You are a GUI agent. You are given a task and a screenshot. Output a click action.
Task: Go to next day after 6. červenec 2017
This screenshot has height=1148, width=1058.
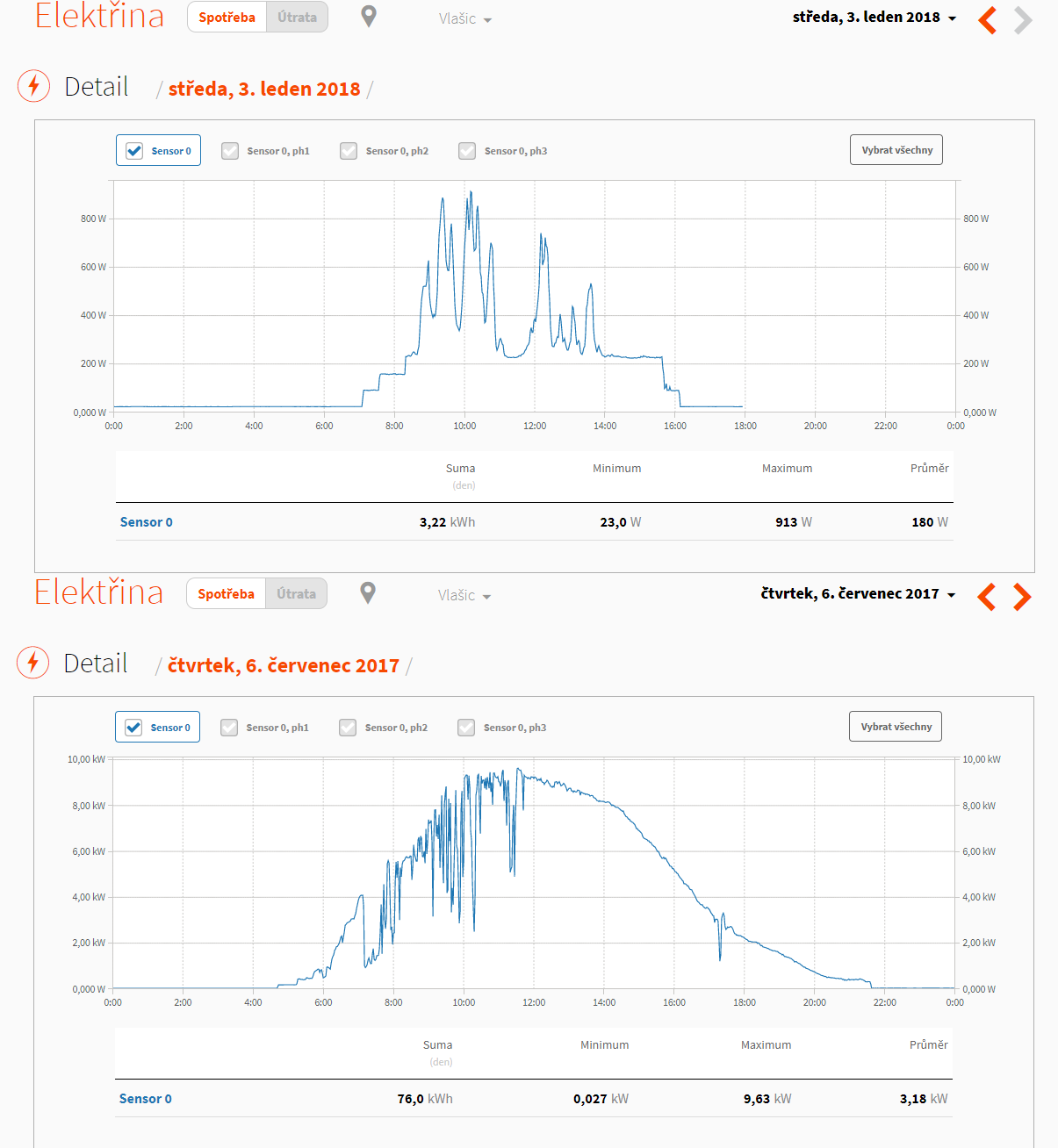(x=1022, y=596)
